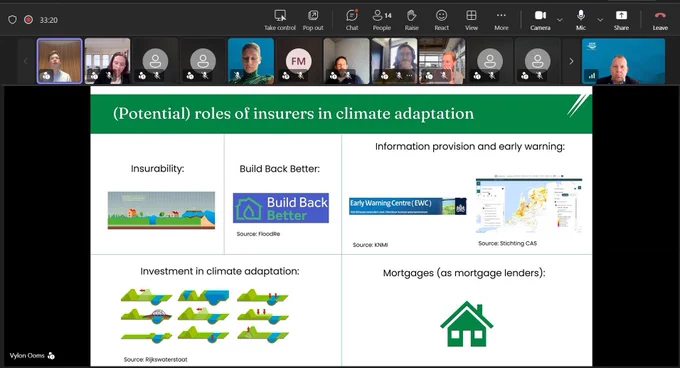This screenshot has height=368, width=680.
Task: Raise your hand
Action: (x=412, y=20)
